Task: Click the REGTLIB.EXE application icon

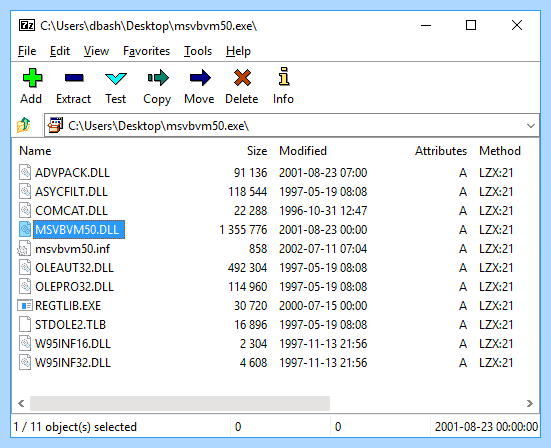Action: [x=25, y=305]
